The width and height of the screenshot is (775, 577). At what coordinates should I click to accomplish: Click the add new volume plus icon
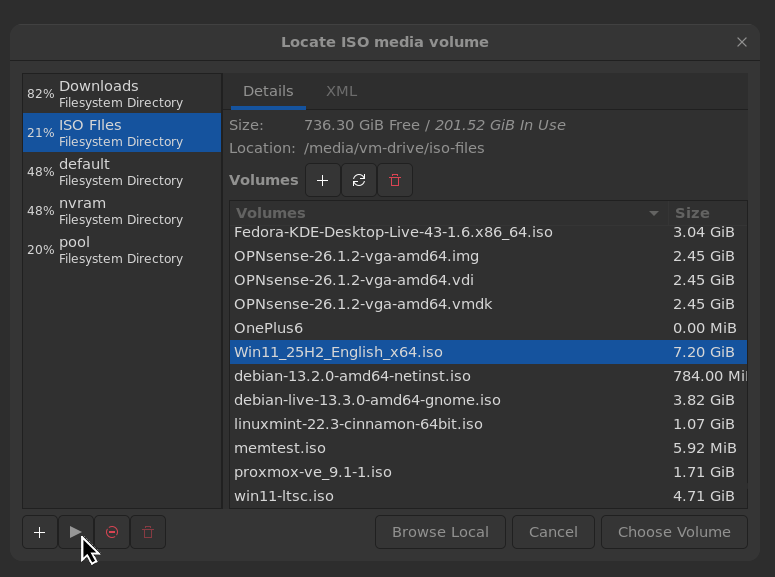(x=322, y=180)
